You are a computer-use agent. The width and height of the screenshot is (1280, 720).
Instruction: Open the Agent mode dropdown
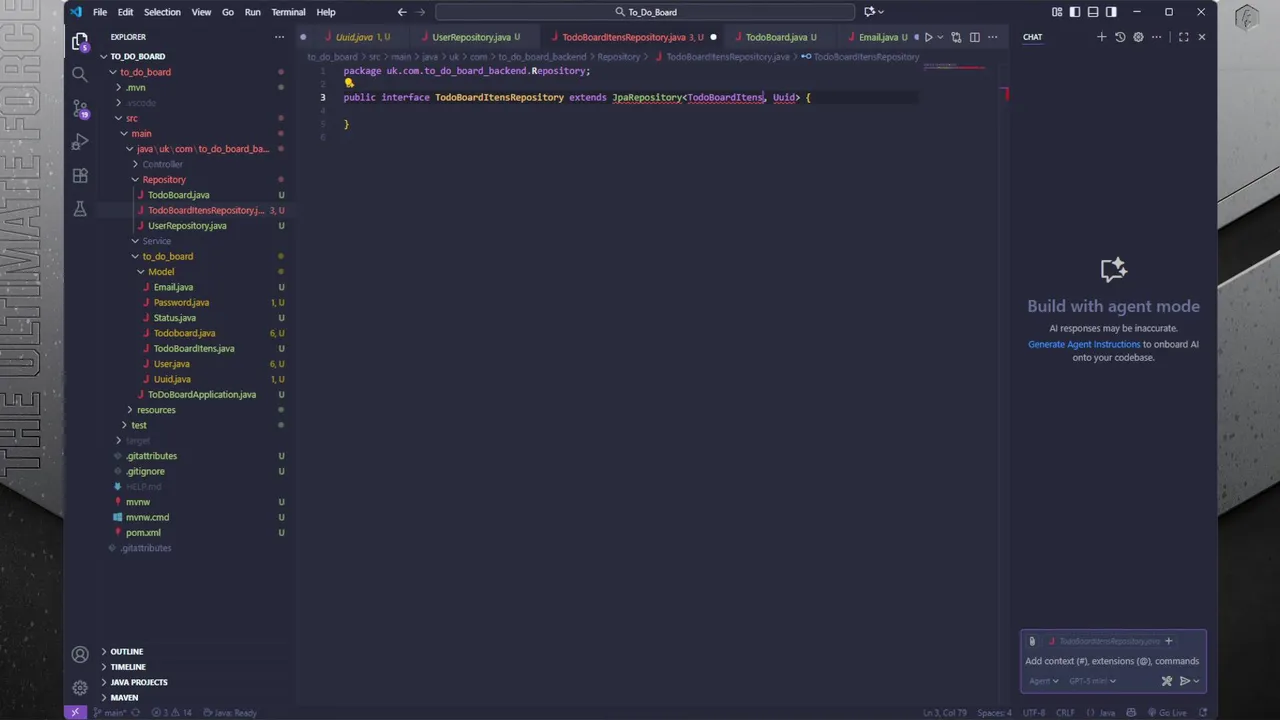coord(1043,681)
